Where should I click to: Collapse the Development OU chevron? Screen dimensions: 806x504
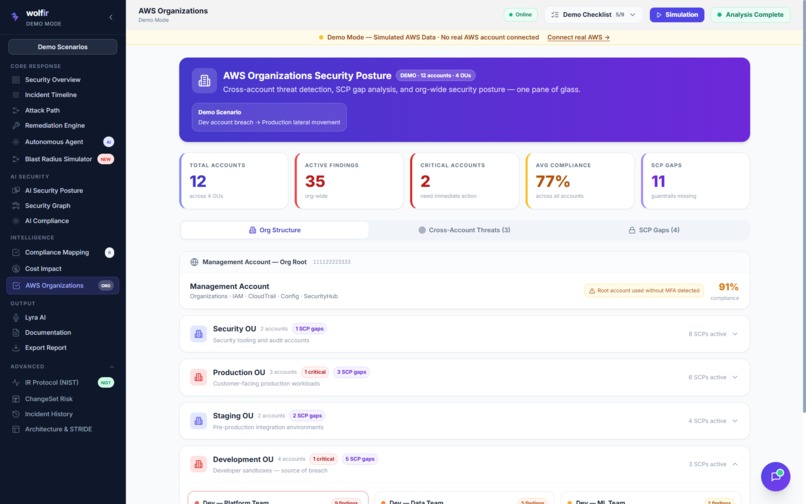735,464
